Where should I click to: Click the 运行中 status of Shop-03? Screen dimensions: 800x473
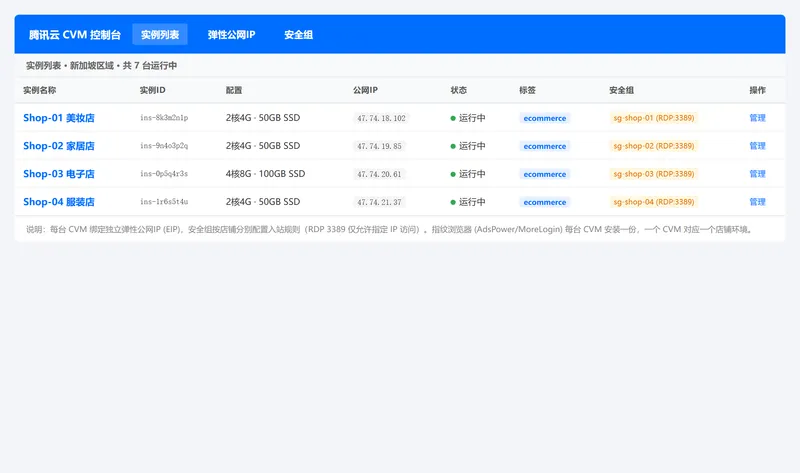[468, 174]
